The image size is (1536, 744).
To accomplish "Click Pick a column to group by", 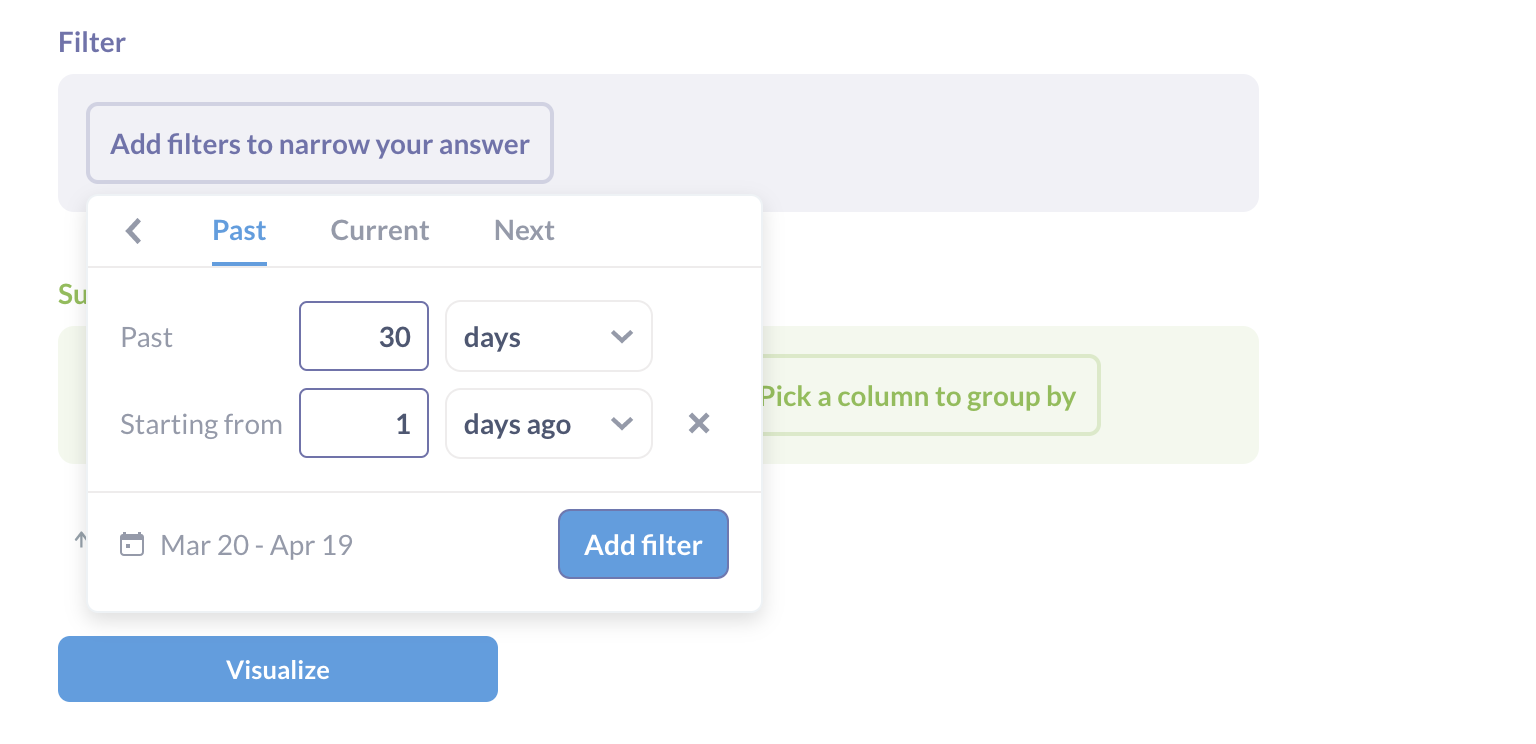I will point(918,396).
